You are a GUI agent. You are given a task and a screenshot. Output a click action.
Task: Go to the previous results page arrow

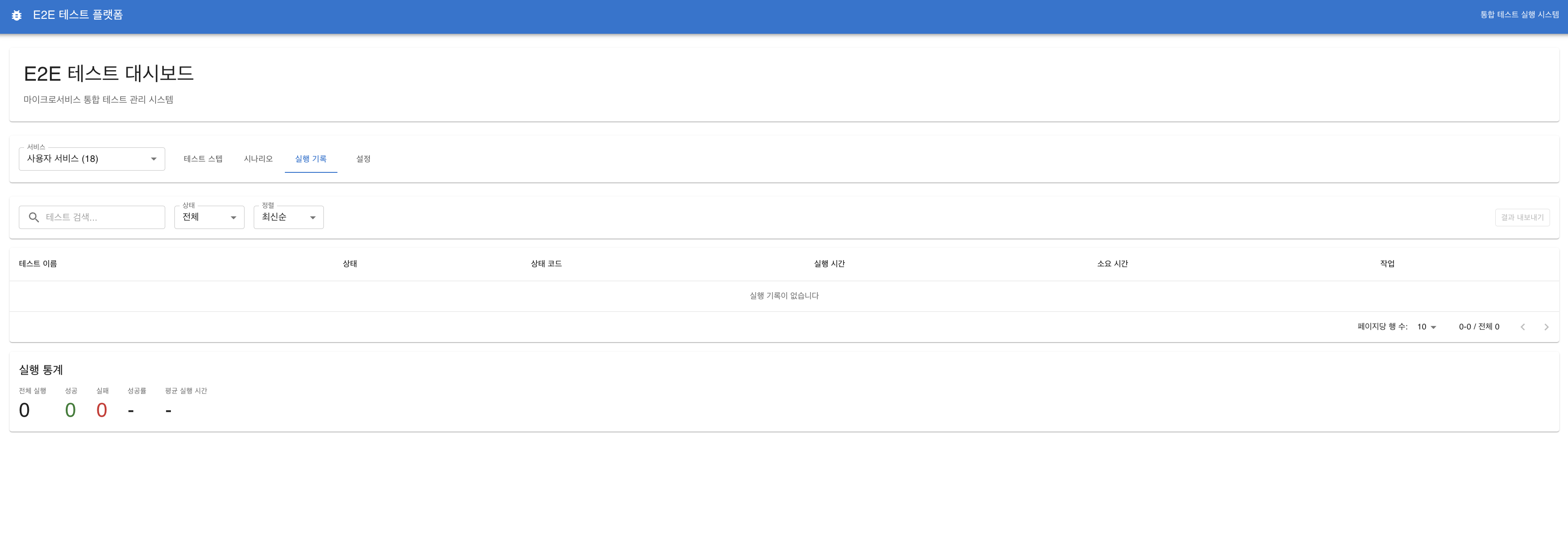[1522, 327]
